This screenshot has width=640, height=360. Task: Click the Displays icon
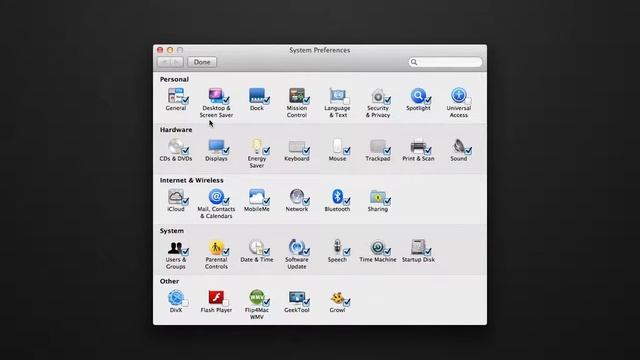pyautogui.click(x=216, y=146)
